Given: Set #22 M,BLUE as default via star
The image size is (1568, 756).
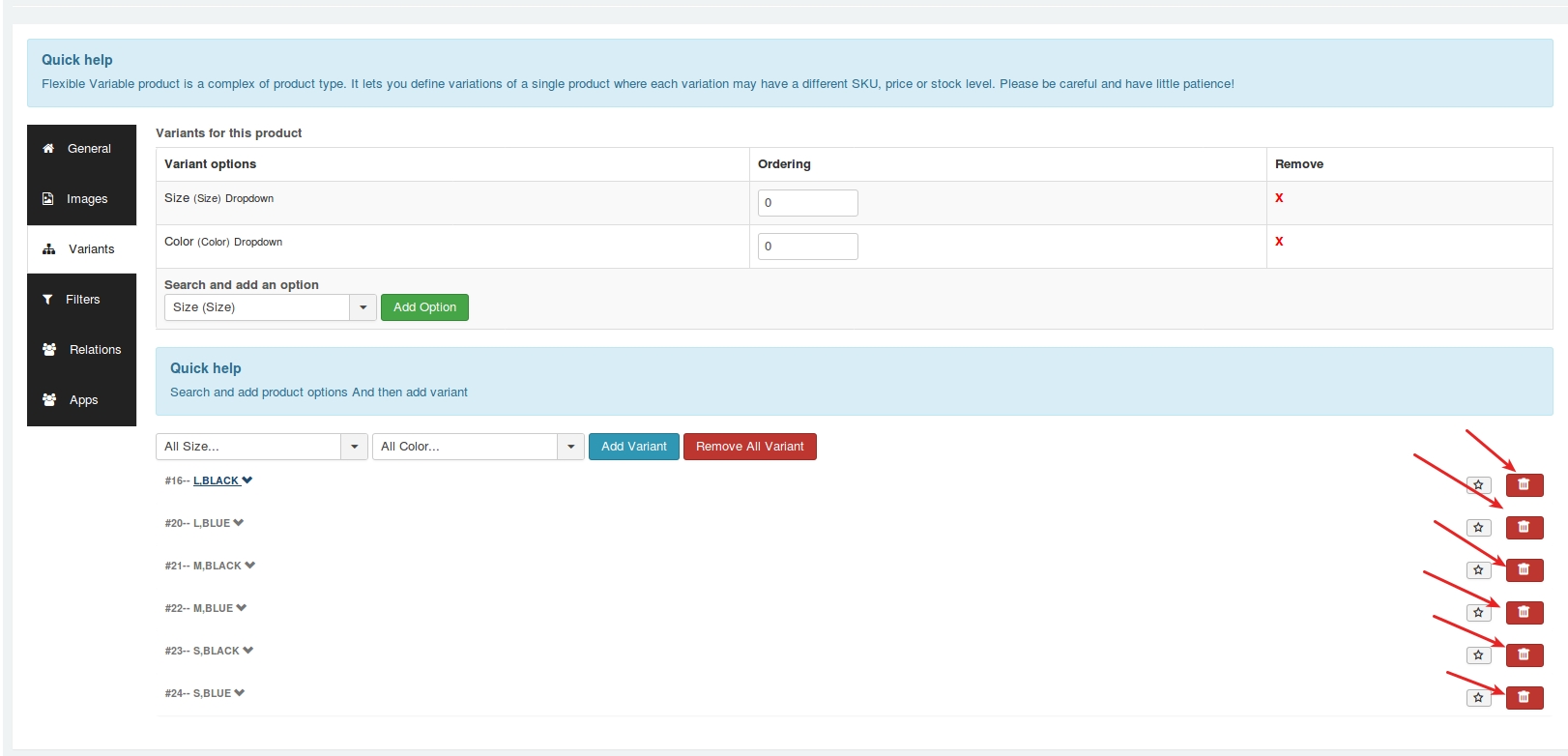Looking at the screenshot, I should tap(1478, 613).
